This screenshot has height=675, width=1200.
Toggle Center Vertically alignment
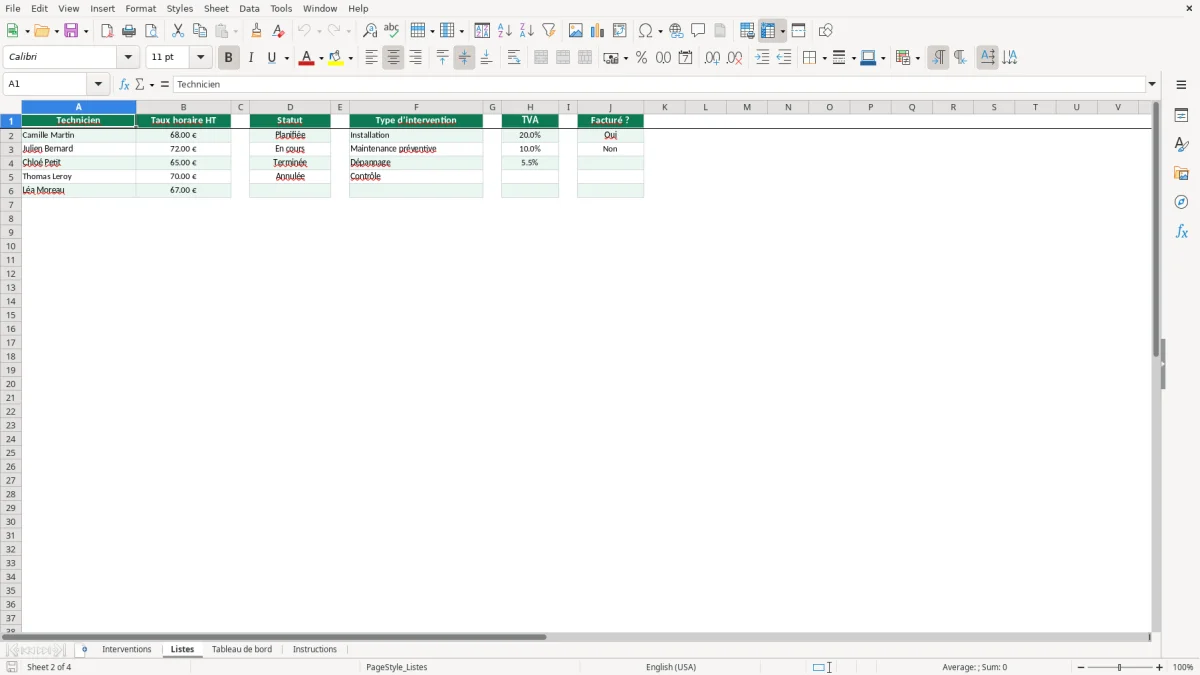point(465,58)
